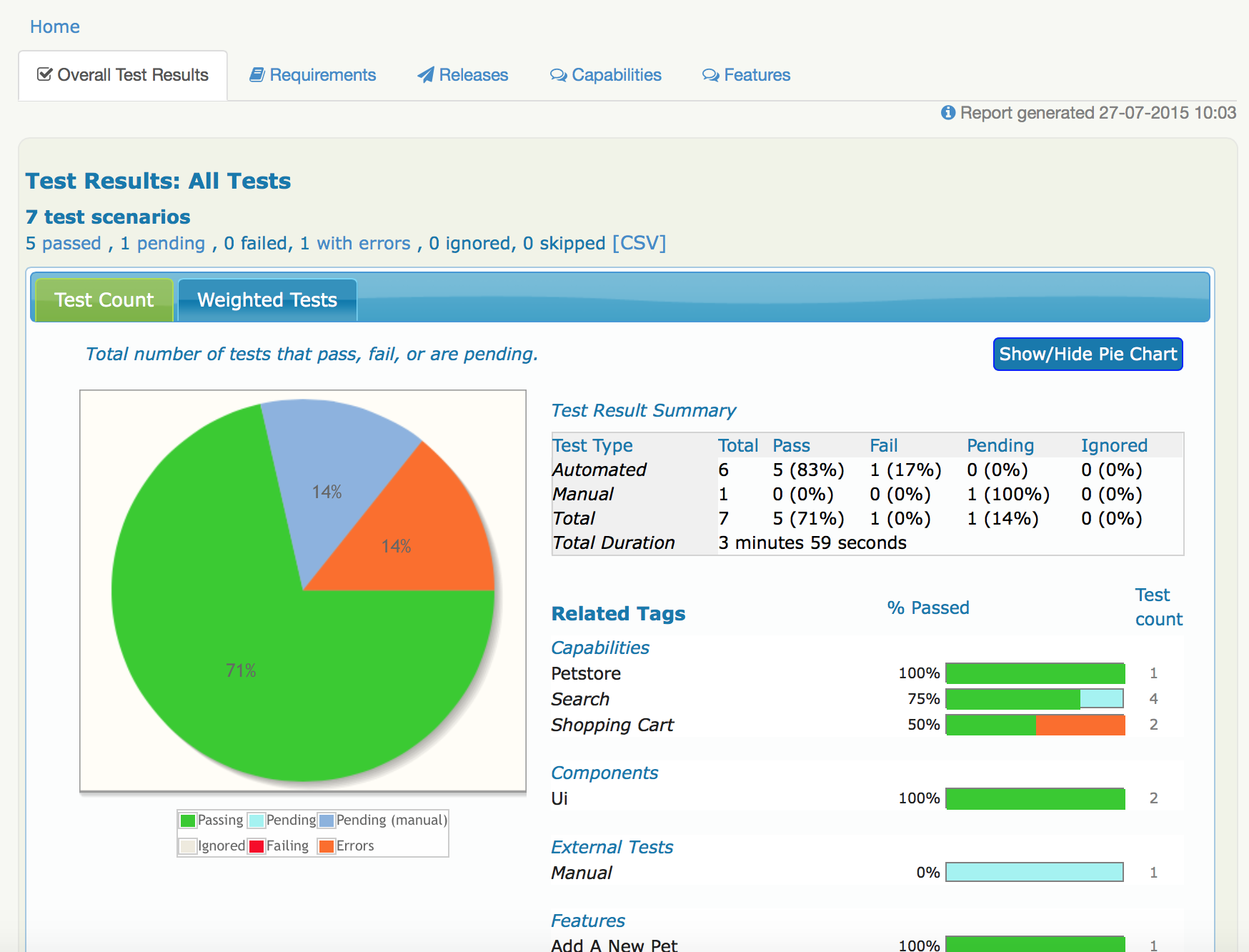Click the info icon before report generated date
Screen dimensions: 1249x952
[947, 113]
